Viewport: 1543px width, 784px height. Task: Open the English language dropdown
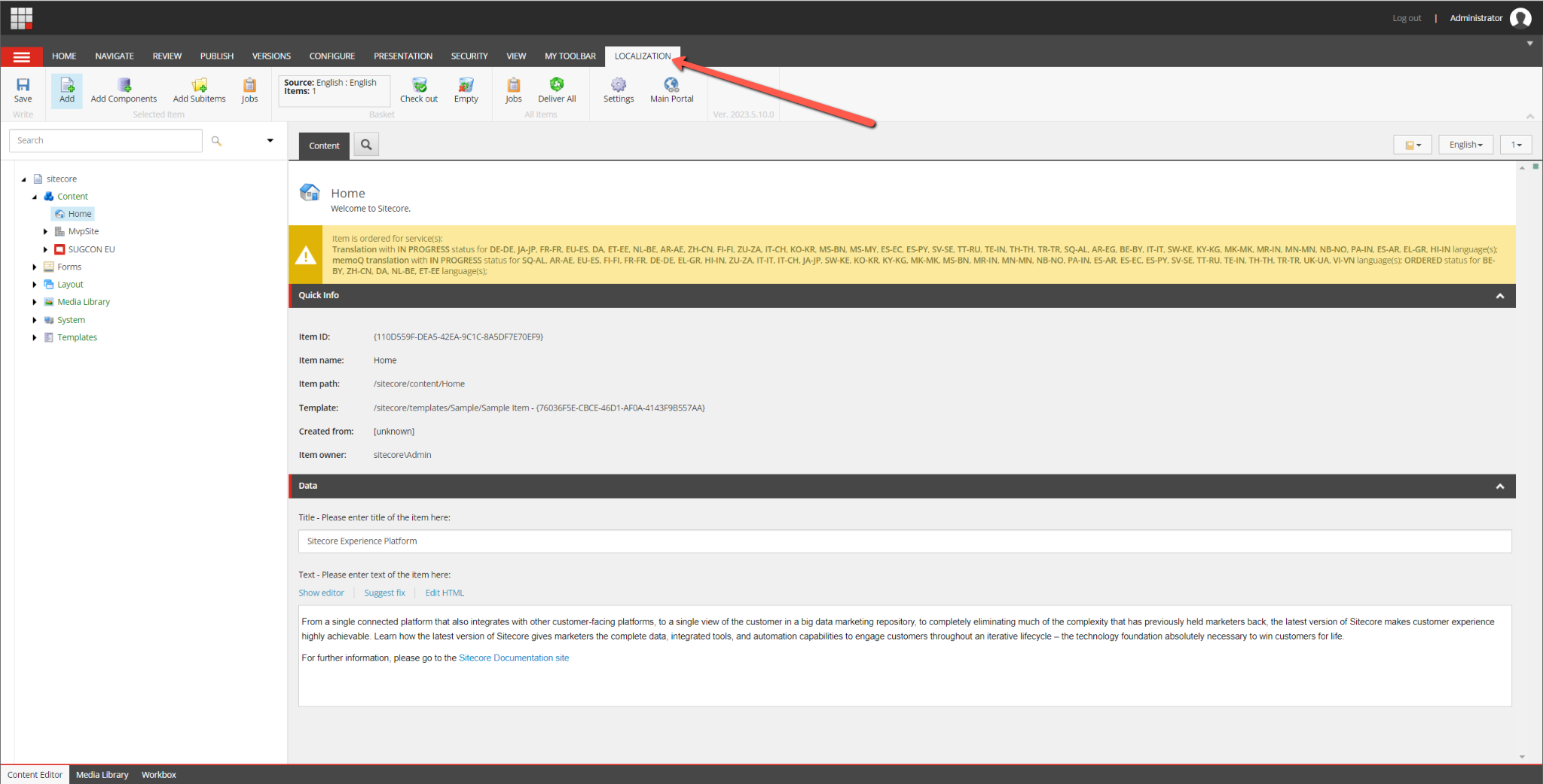click(x=1465, y=145)
